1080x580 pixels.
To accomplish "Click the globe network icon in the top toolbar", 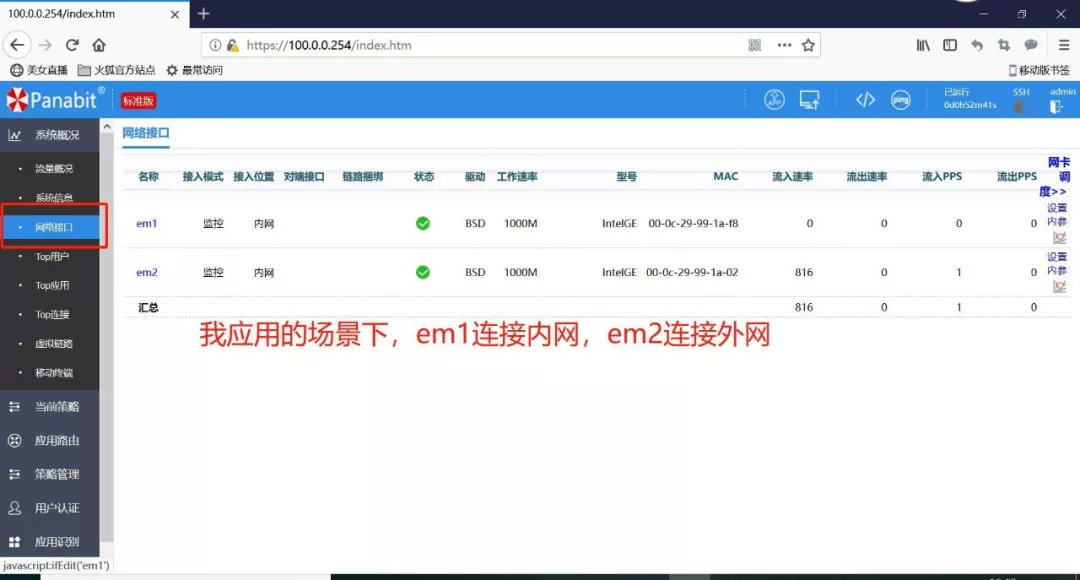I will pos(774,100).
